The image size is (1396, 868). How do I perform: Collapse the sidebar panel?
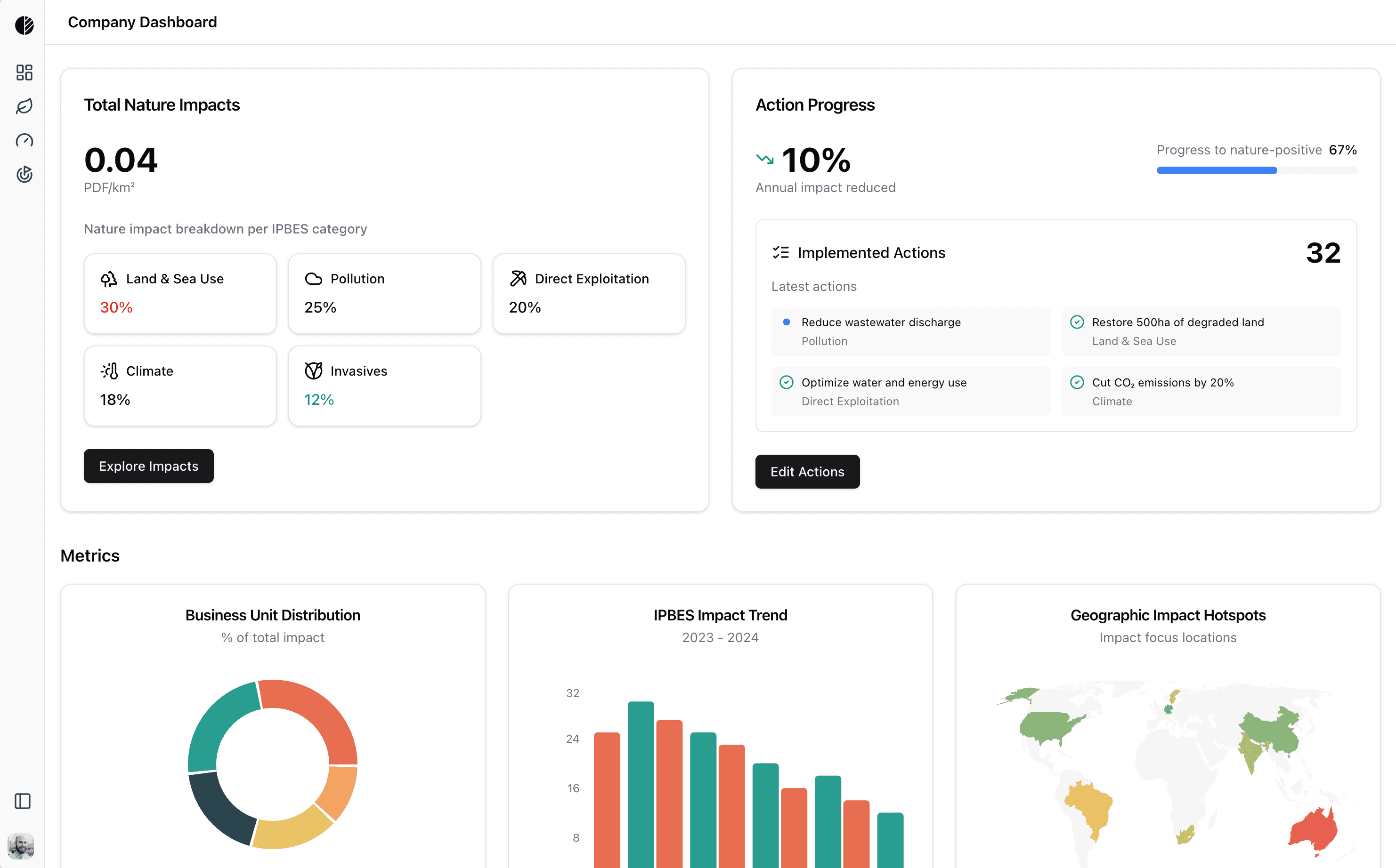(23, 802)
